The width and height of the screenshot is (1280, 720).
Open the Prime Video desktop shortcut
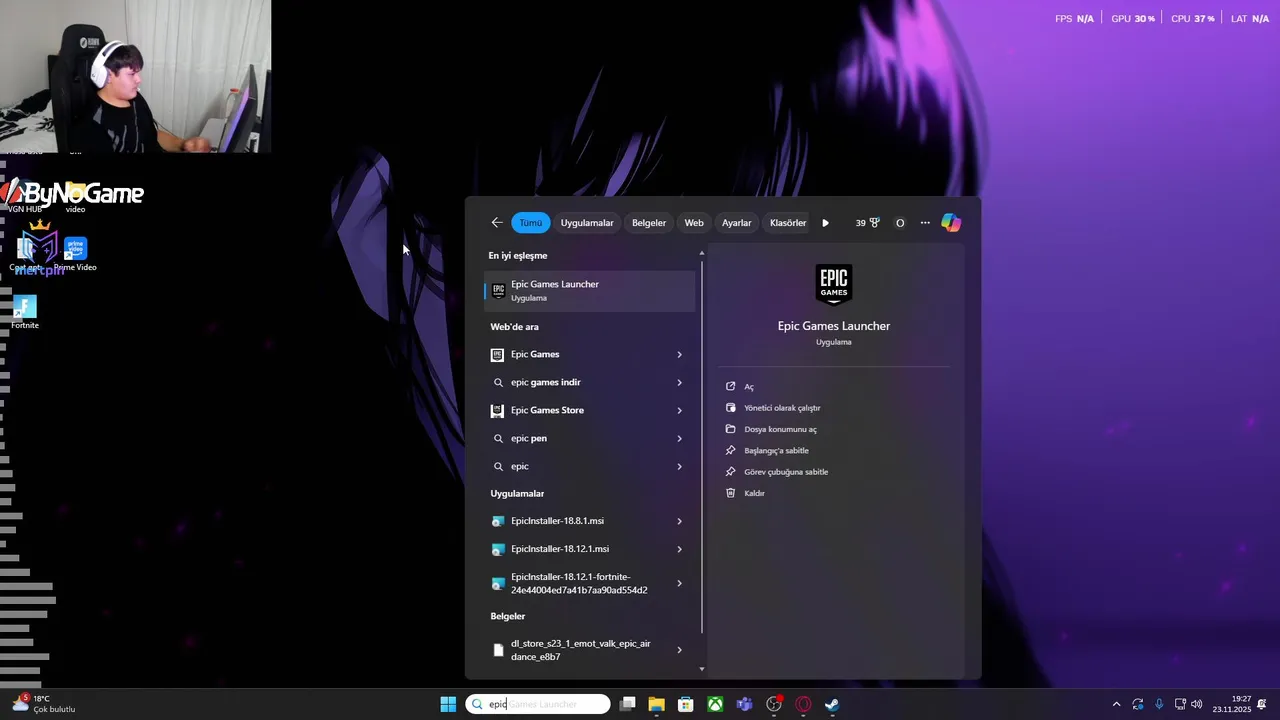click(75, 254)
